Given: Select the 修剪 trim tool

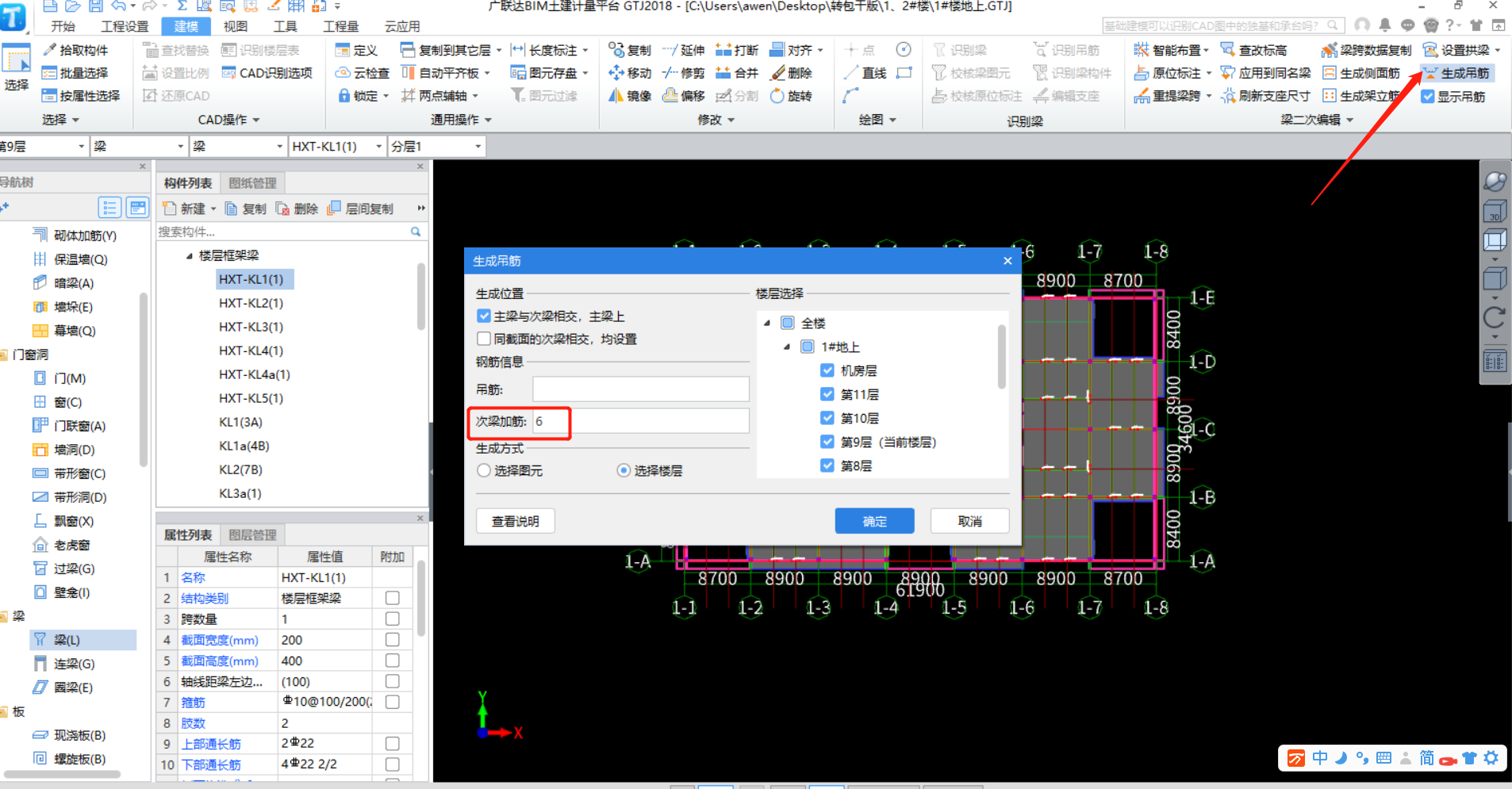Looking at the screenshot, I should (683, 73).
